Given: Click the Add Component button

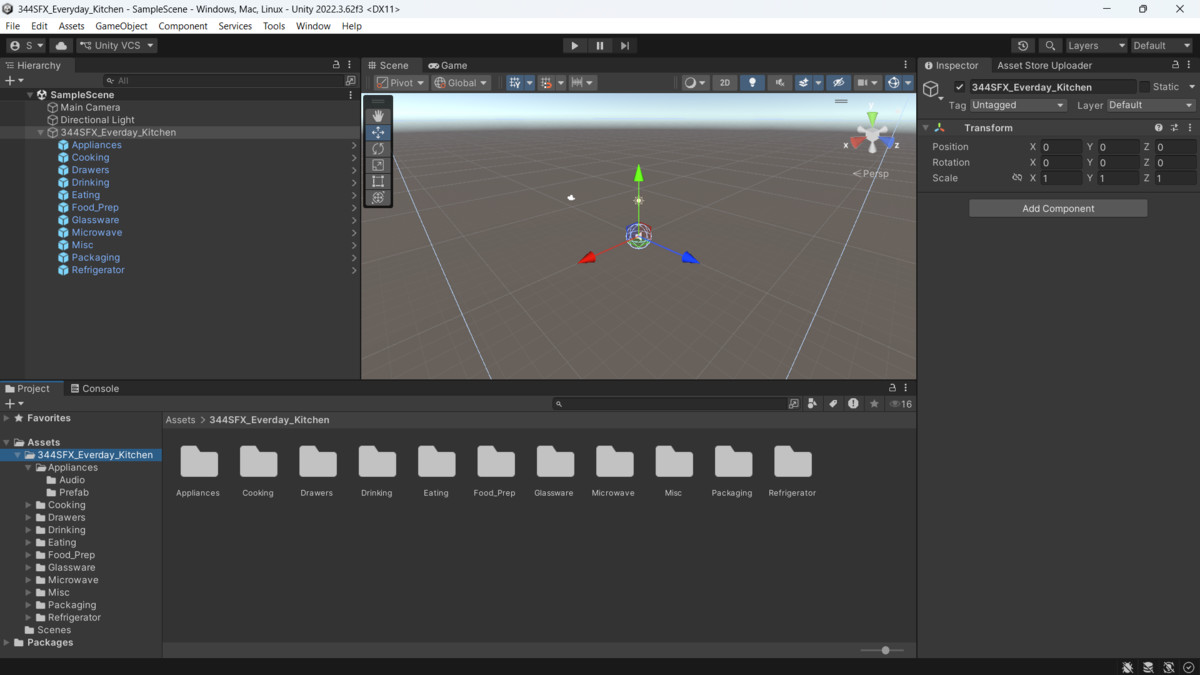Looking at the screenshot, I should tap(1058, 208).
